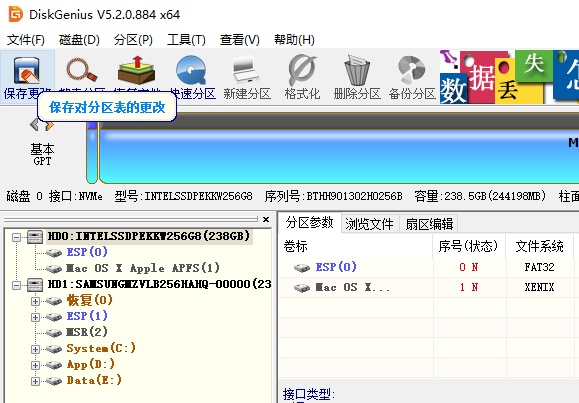This screenshot has width=579, height=403.
Task: Select ESP(0) under HD0 in tree
Action: click(x=87, y=252)
